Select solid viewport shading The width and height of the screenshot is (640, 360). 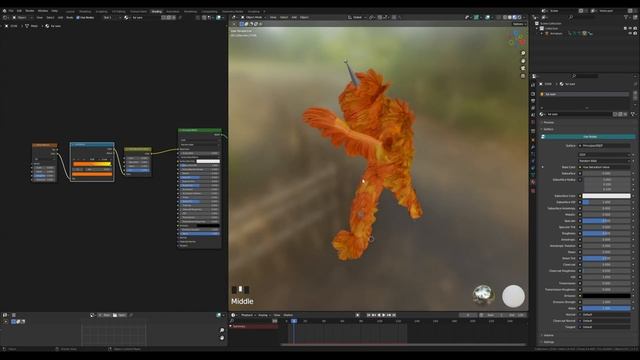(x=510, y=18)
